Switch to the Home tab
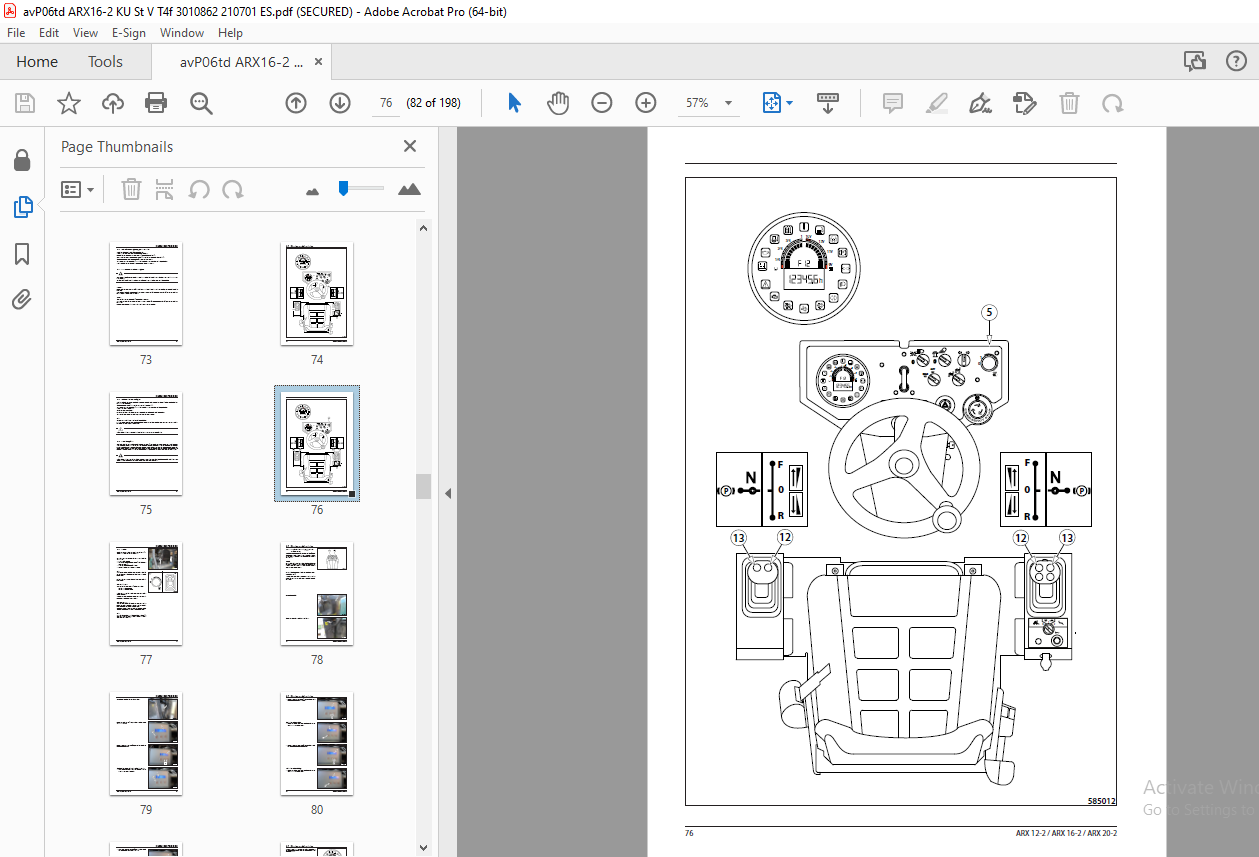1259x857 pixels. pos(37,62)
